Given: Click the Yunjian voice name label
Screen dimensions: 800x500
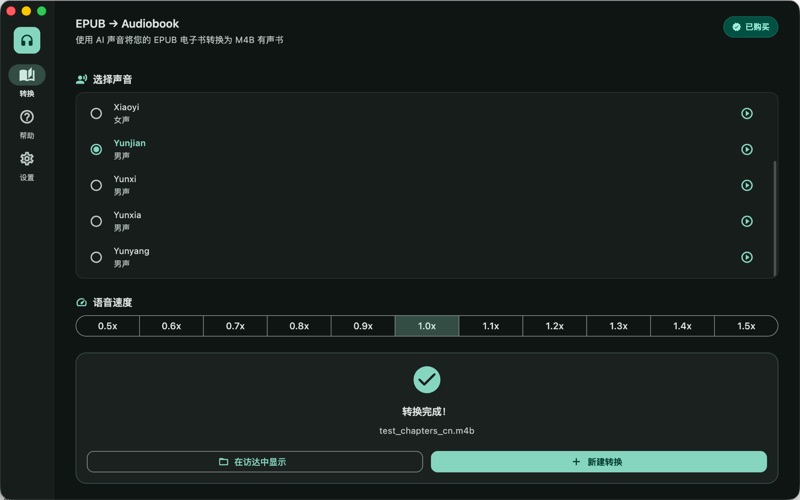Looking at the screenshot, I should [130, 143].
